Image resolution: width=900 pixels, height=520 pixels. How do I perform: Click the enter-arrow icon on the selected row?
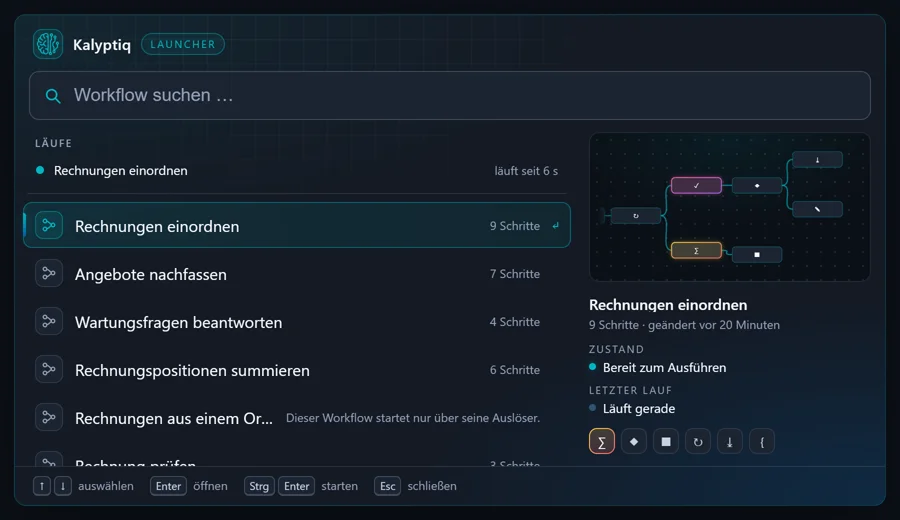click(x=556, y=226)
